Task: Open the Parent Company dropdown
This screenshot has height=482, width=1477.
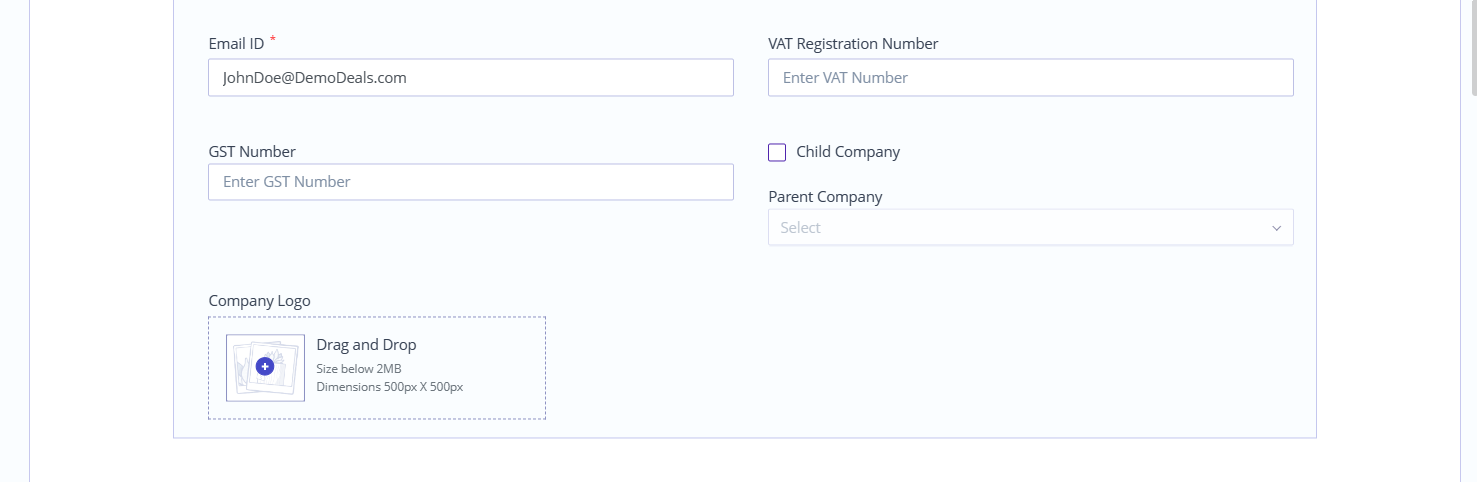Action: pos(1030,227)
